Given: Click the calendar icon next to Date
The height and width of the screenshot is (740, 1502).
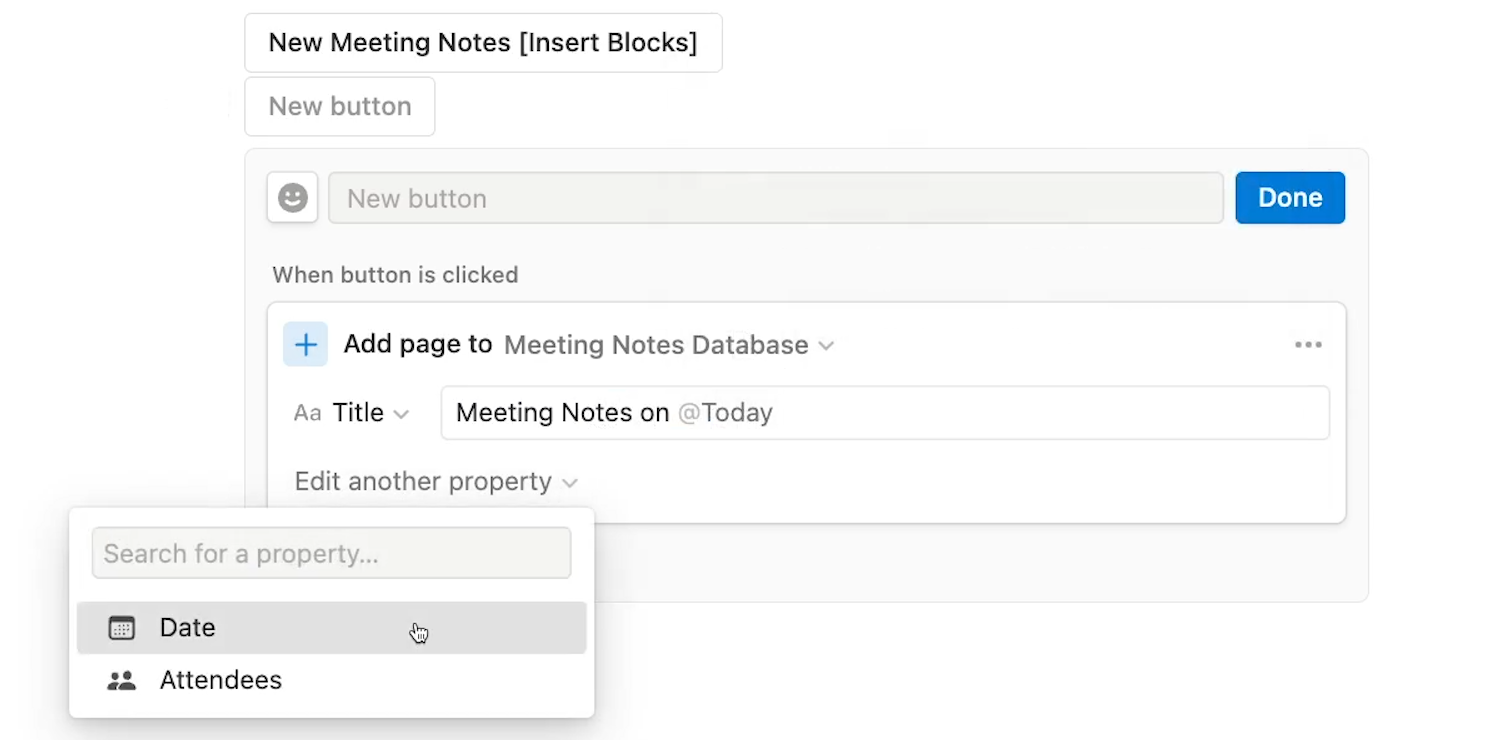Looking at the screenshot, I should coord(121,628).
